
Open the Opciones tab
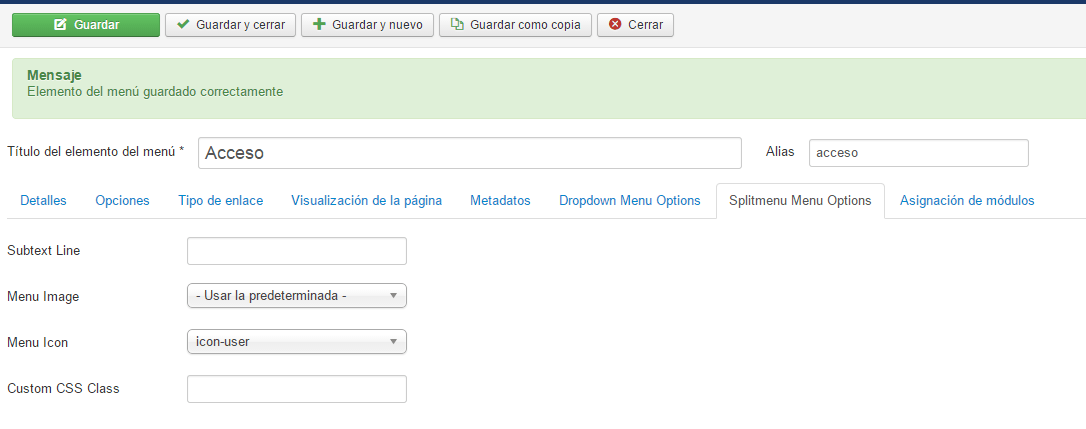point(123,201)
